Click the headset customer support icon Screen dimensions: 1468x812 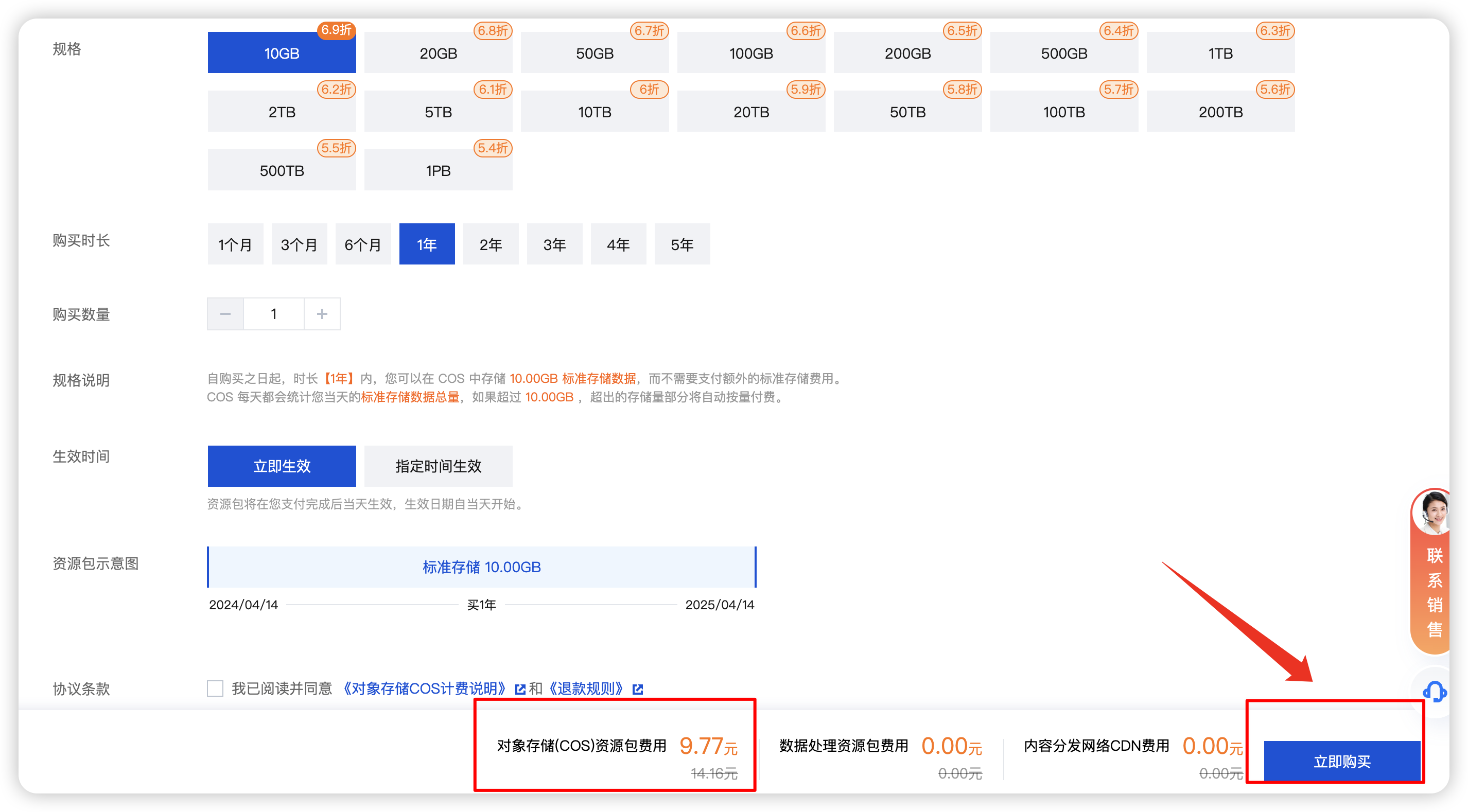pyautogui.click(x=1434, y=692)
